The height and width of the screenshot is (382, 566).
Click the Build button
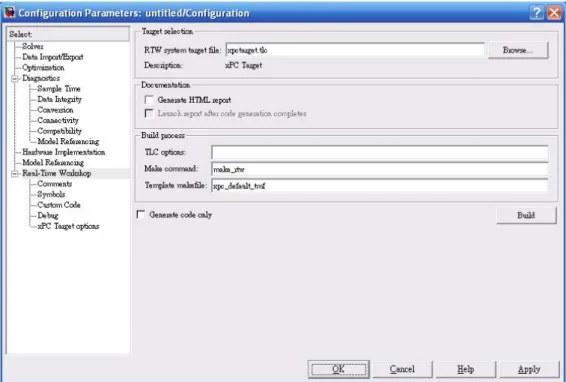[x=526, y=215]
